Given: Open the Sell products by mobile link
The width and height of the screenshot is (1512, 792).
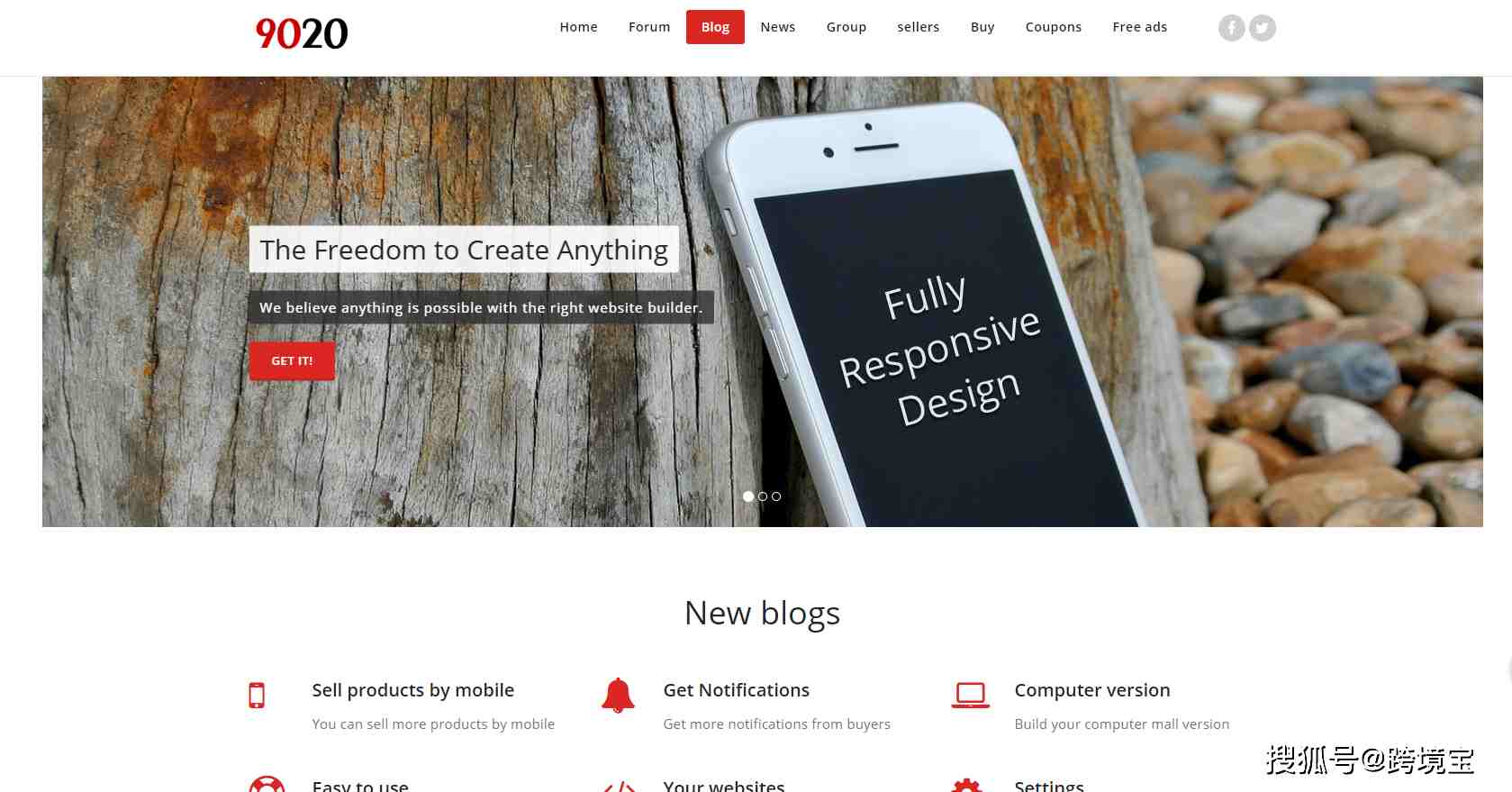Looking at the screenshot, I should [x=413, y=690].
